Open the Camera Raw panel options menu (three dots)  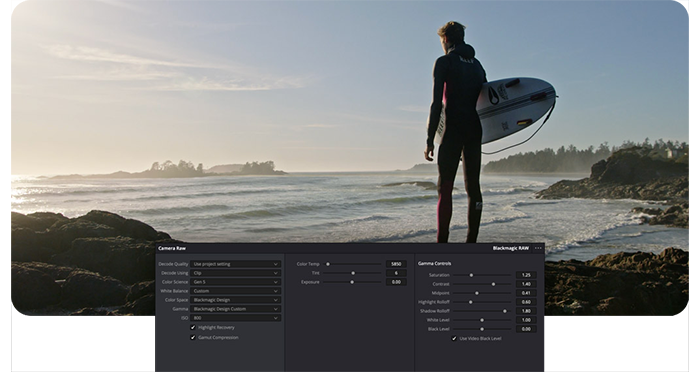[538, 248]
